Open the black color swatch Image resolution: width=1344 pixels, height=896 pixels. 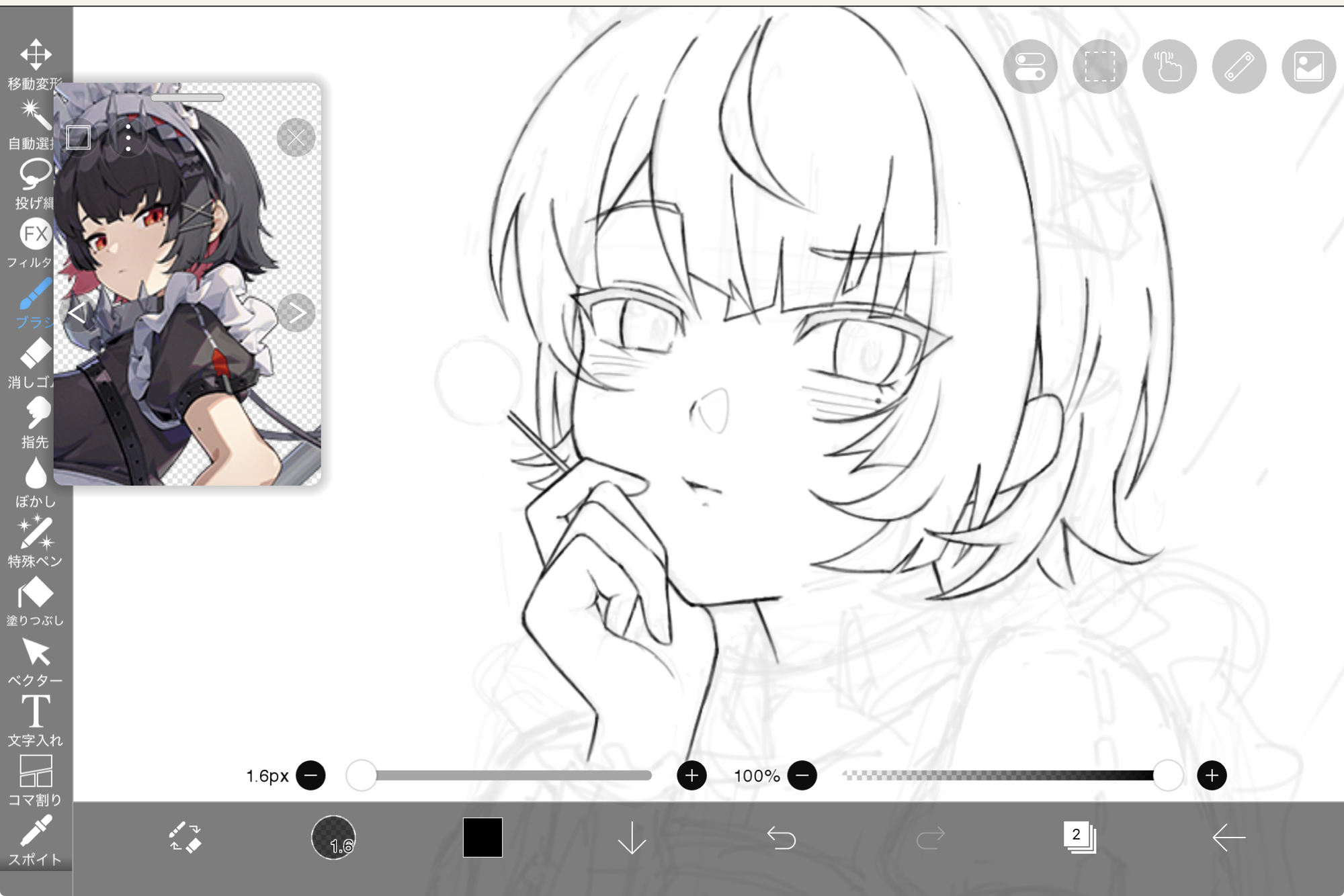482,838
